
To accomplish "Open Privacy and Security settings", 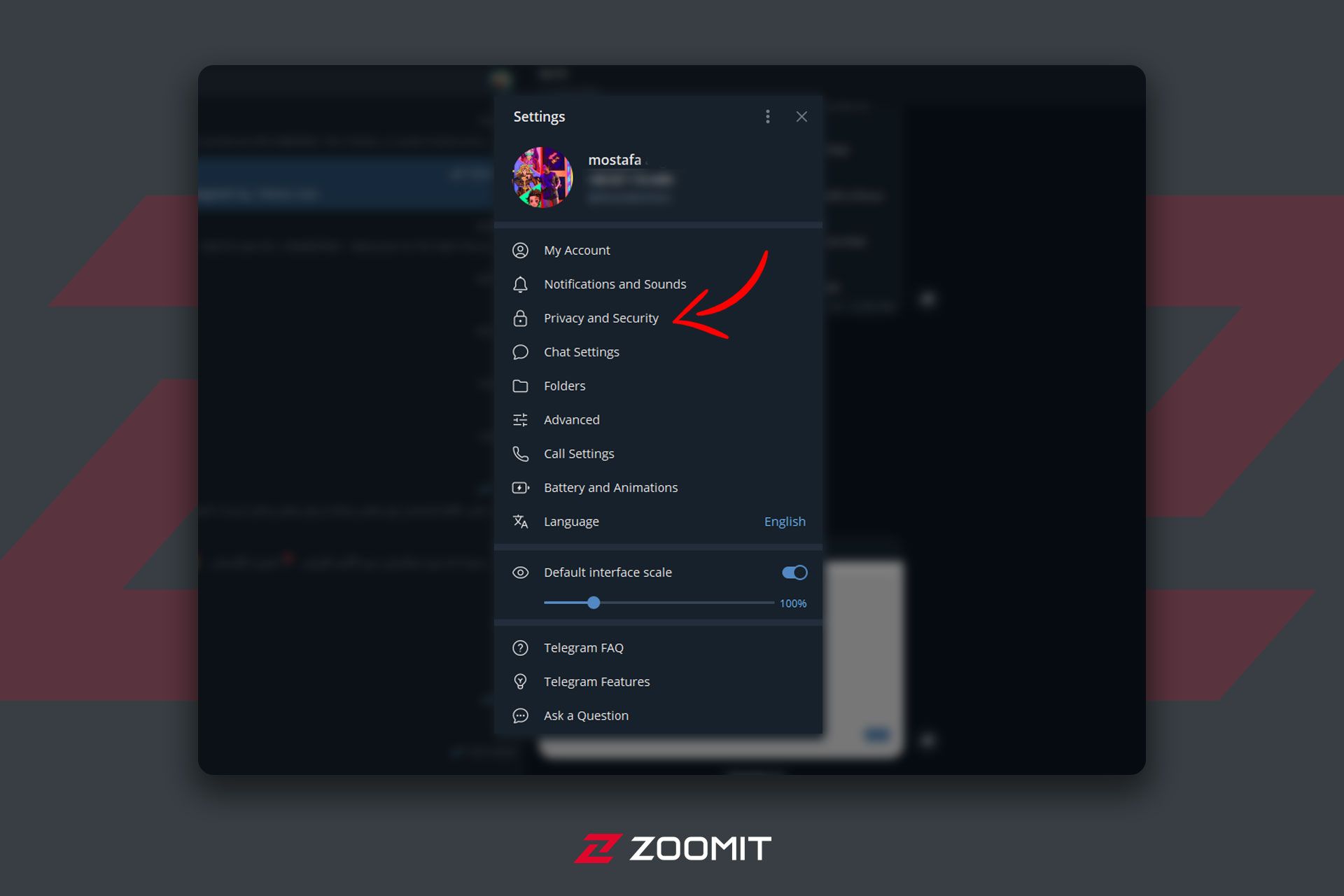I will [601, 317].
